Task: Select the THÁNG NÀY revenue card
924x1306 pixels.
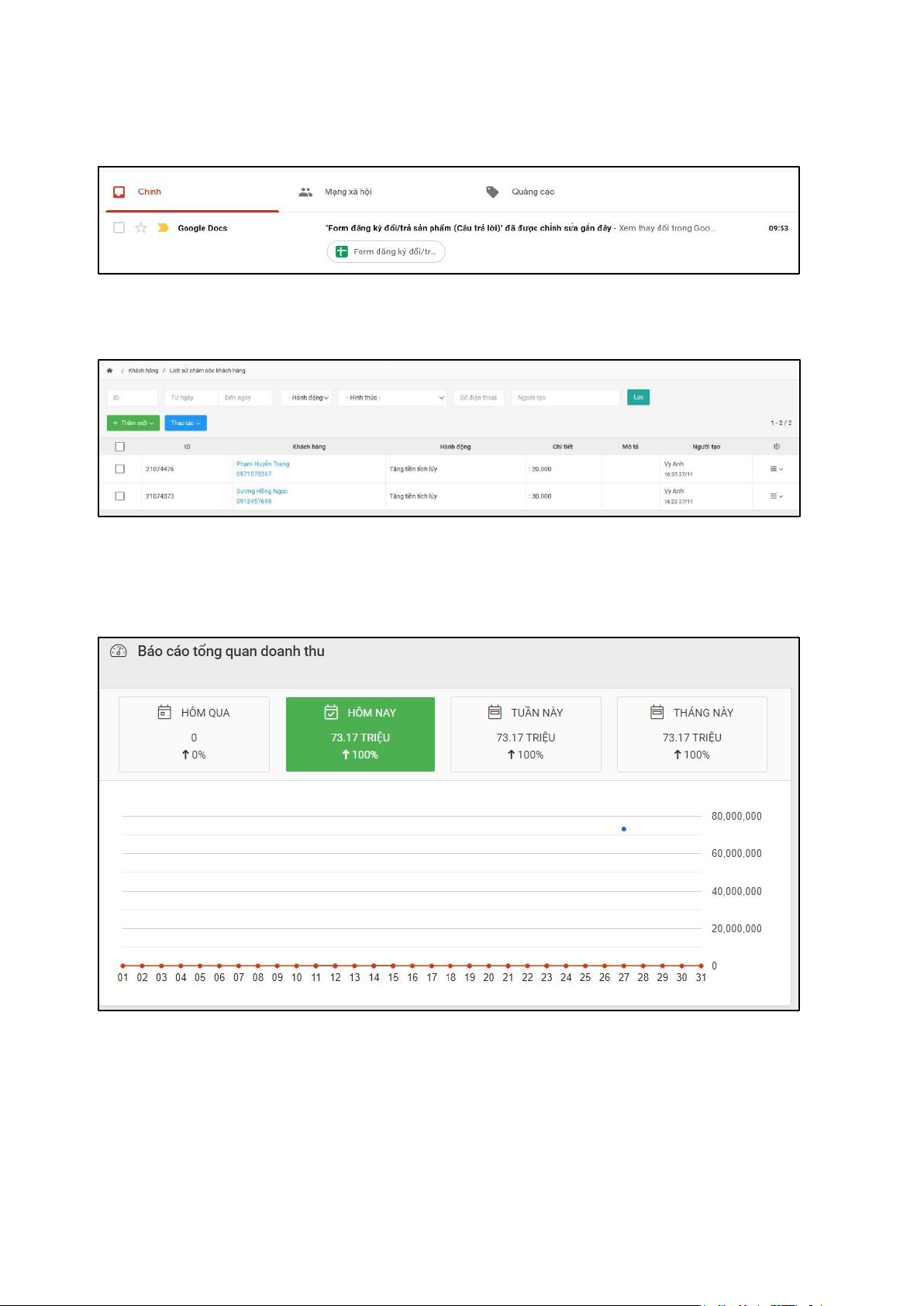Action: tap(692, 734)
